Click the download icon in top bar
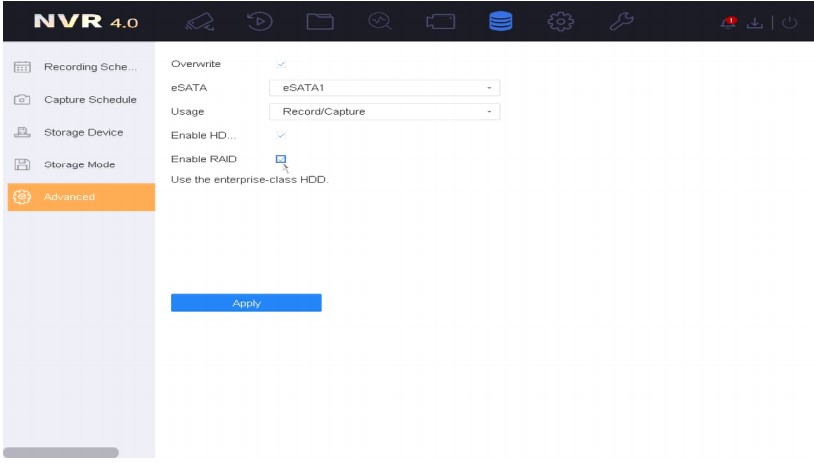Screen dimensions: 814x463 766,21
